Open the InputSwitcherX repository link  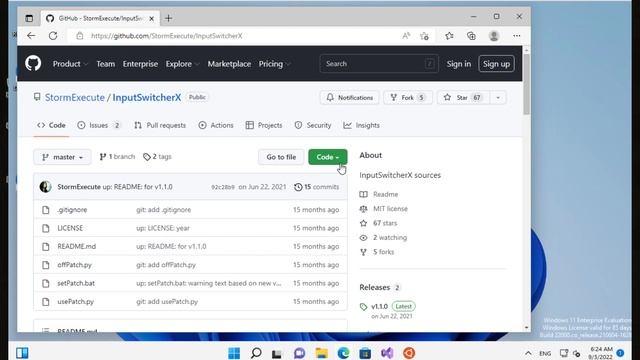tap(147, 98)
